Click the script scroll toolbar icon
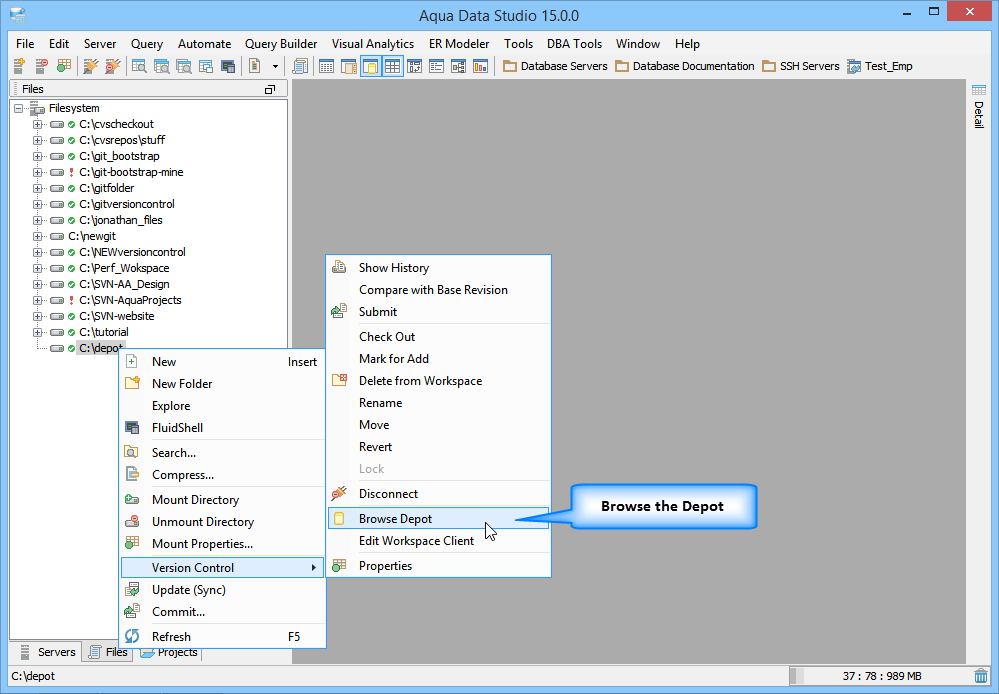The width and height of the screenshot is (999, 694). point(299,66)
